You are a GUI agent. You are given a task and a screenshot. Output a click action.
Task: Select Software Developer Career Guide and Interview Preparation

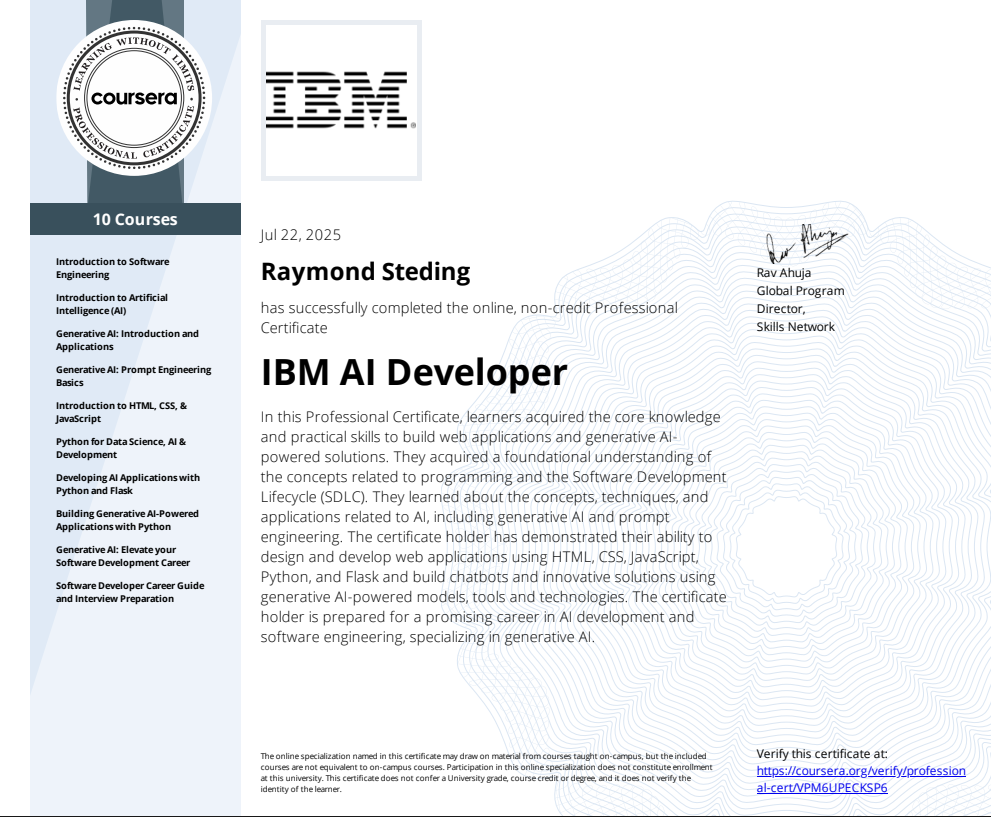pos(132,591)
